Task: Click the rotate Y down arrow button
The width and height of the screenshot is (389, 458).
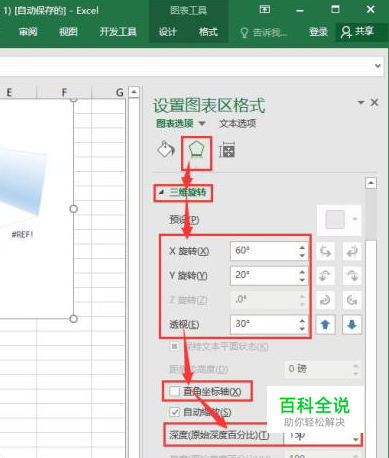Action: click(352, 276)
